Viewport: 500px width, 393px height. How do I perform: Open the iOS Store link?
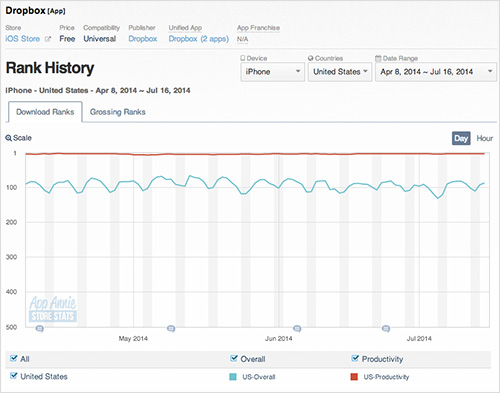pos(23,39)
